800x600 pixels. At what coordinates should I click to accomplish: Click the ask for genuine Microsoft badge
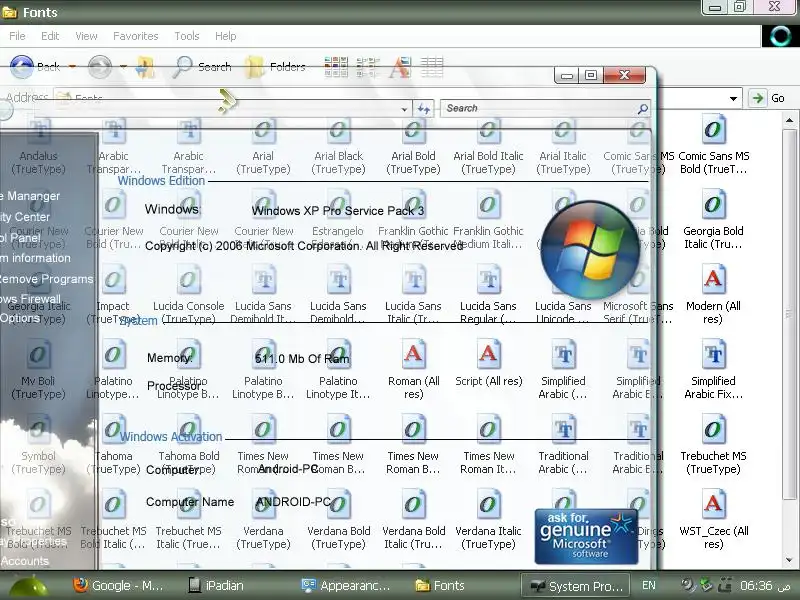click(586, 536)
